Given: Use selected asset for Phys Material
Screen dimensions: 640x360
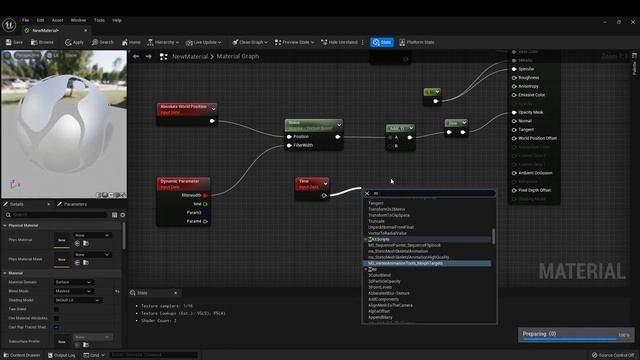Looking at the screenshot, I should [77, 243].
